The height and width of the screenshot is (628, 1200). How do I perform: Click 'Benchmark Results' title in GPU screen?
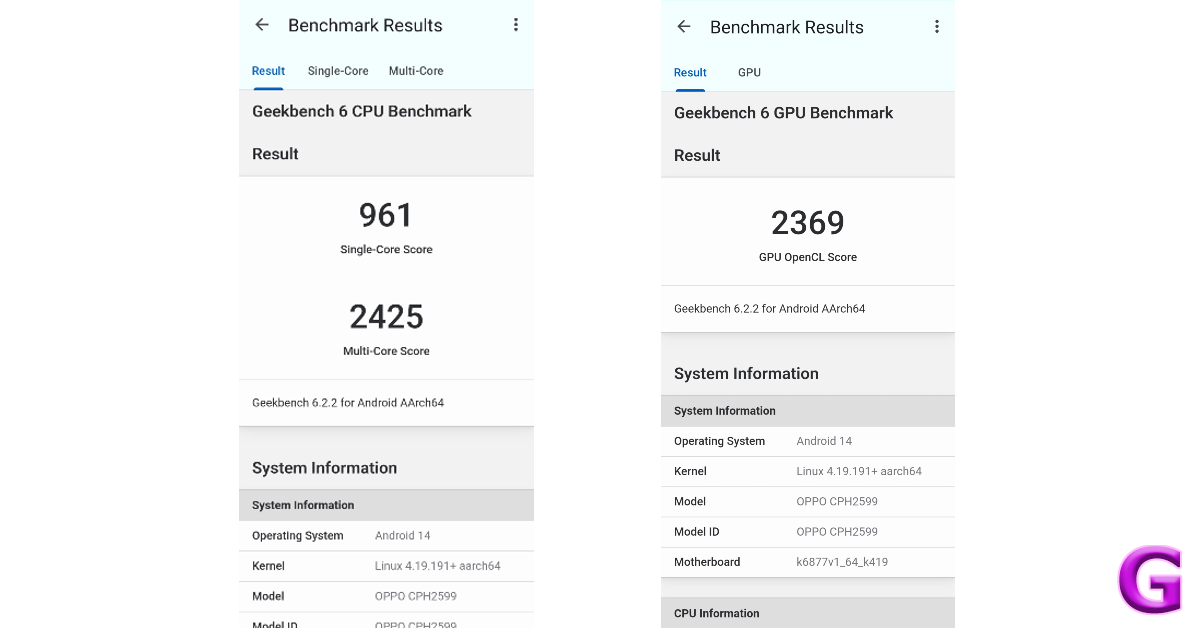click(787, 27)
